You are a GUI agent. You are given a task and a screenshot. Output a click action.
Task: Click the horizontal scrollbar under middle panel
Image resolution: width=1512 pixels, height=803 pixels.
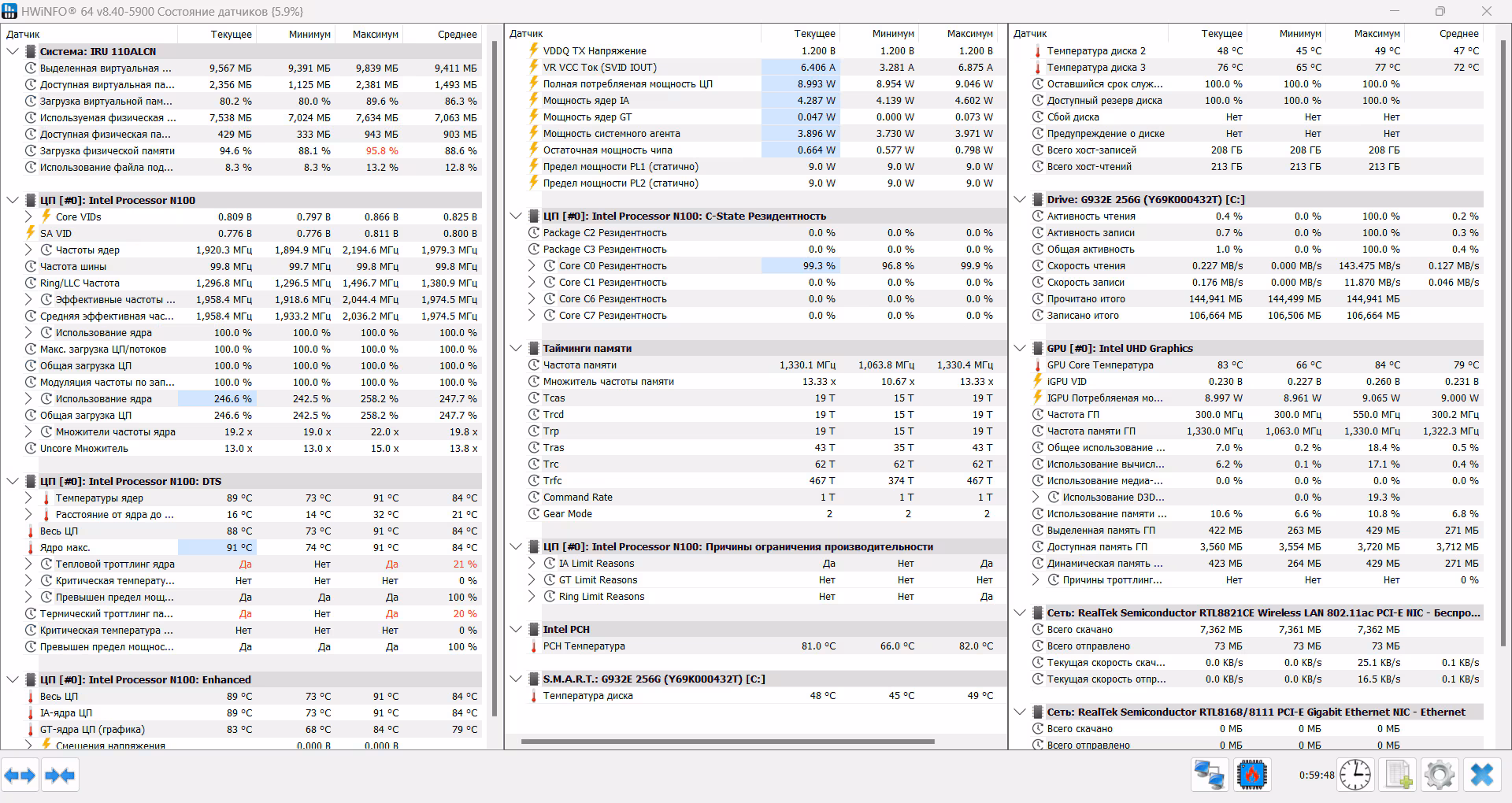(727, 741)
